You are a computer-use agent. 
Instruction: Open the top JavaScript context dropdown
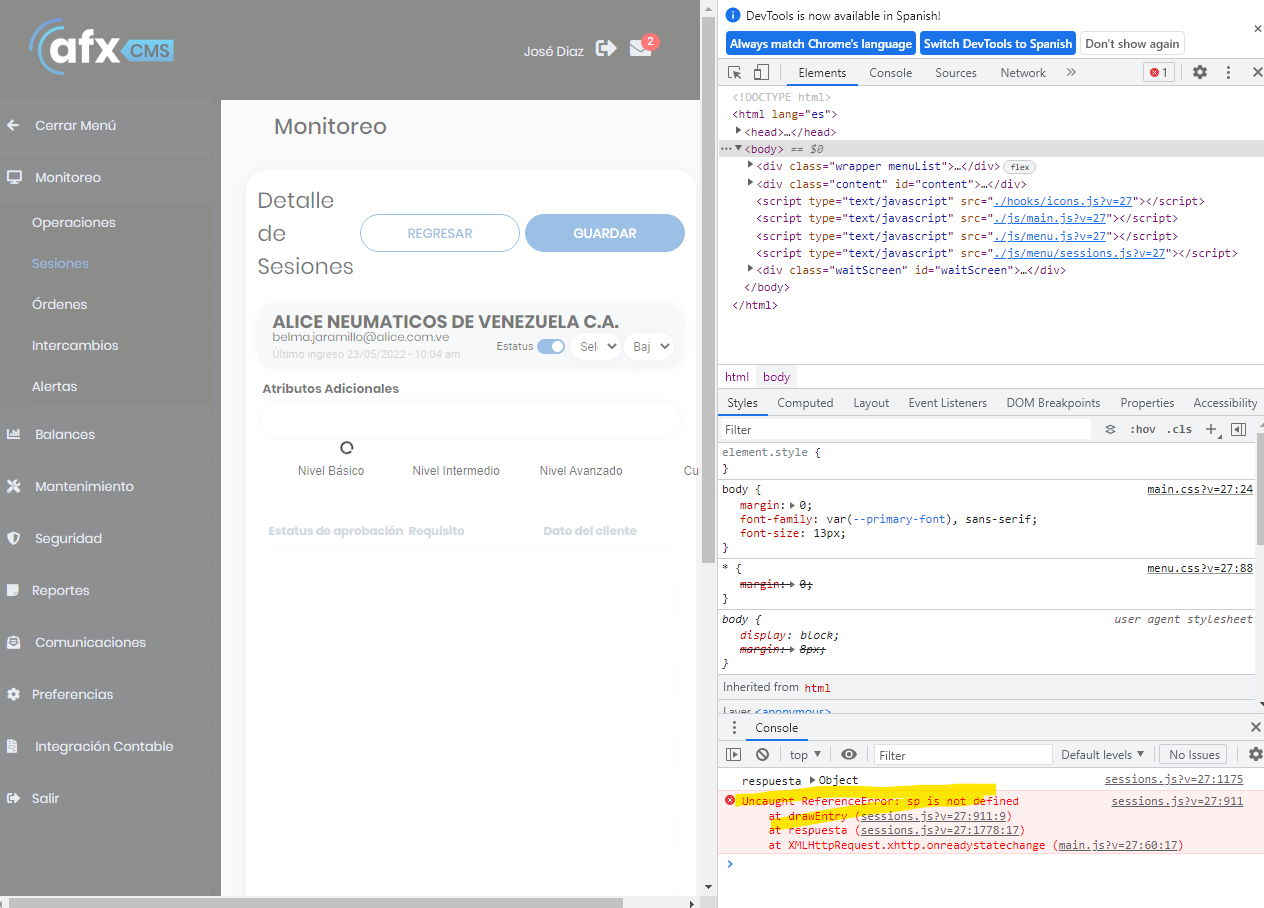(805, 755)
